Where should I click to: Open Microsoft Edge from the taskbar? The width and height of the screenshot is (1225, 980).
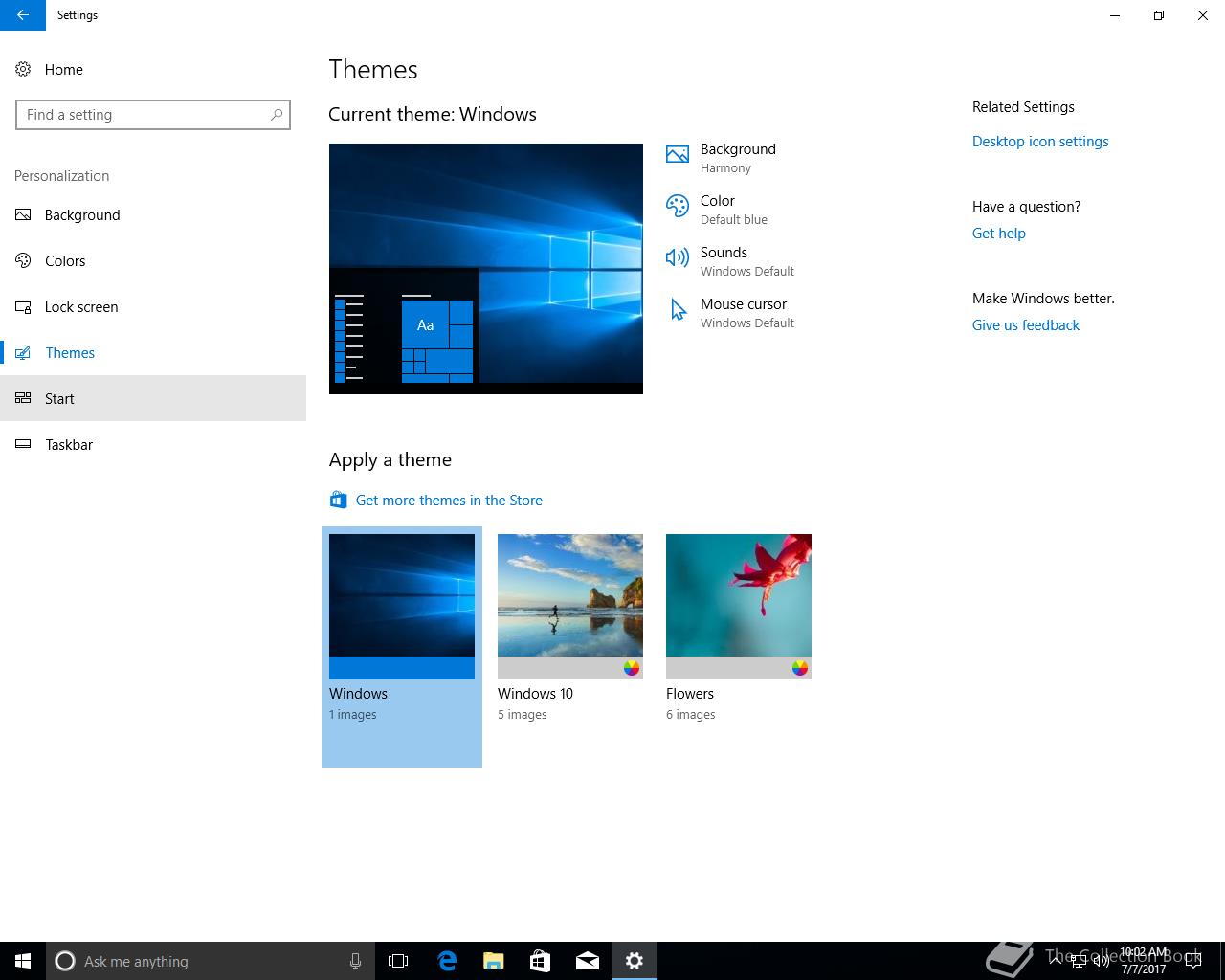click(x=447, y=961)
